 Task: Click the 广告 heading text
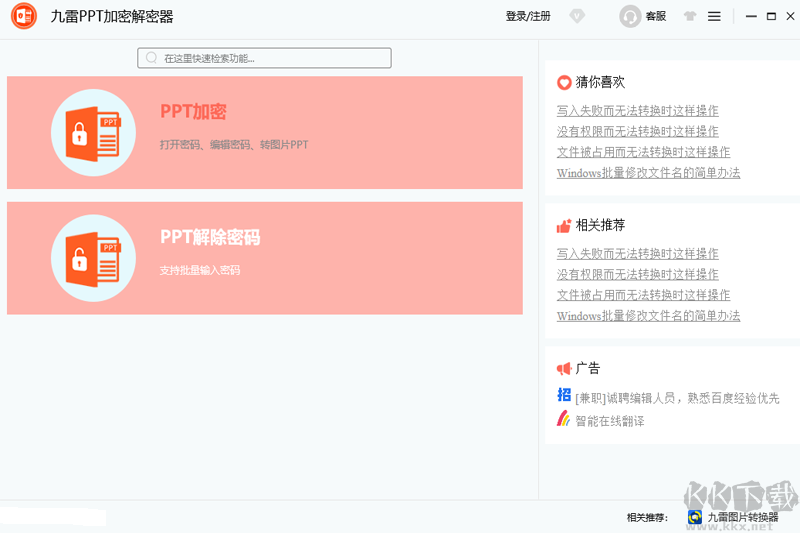pyautogui.click(x=588, y=368)
